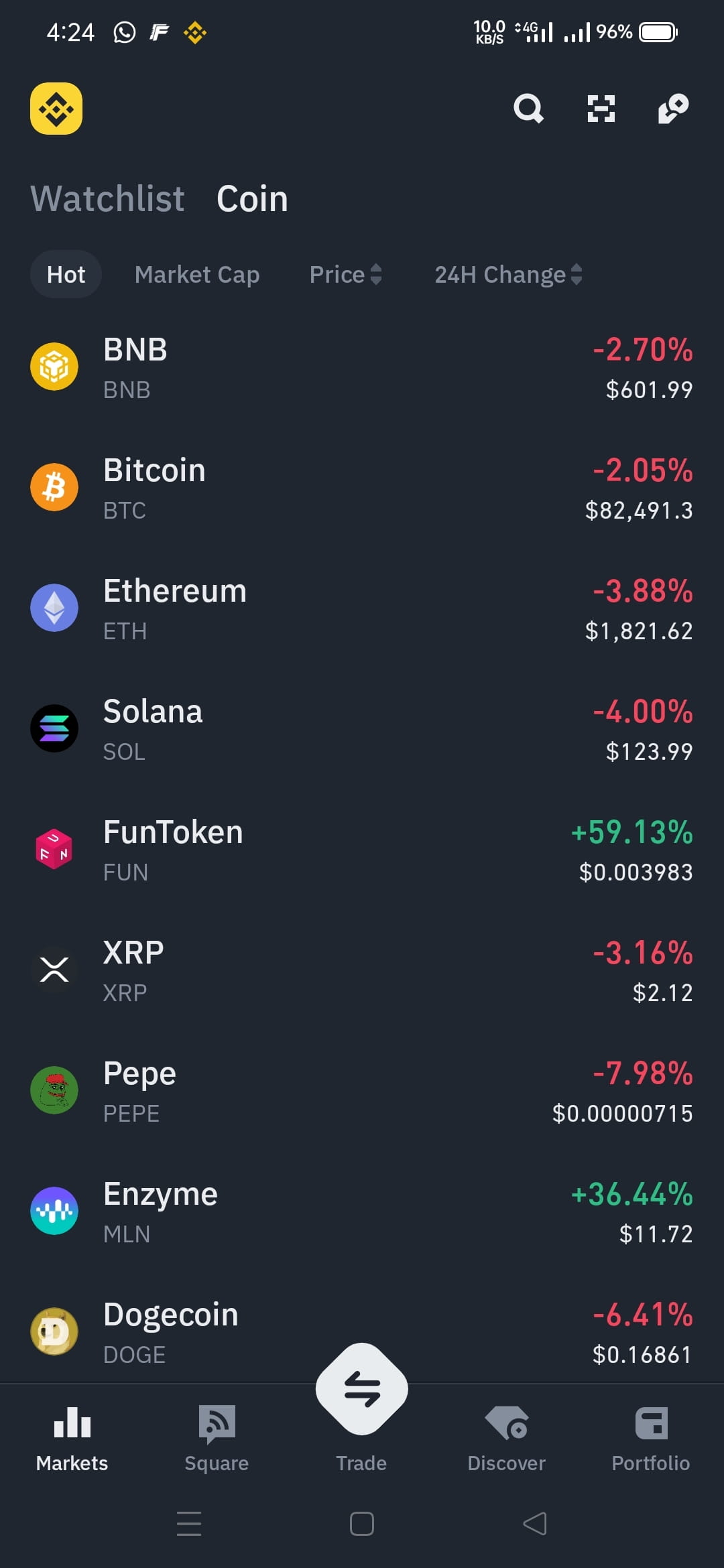
Task: Tap the Bitcoin coin logo
Action: coord(54,487)
